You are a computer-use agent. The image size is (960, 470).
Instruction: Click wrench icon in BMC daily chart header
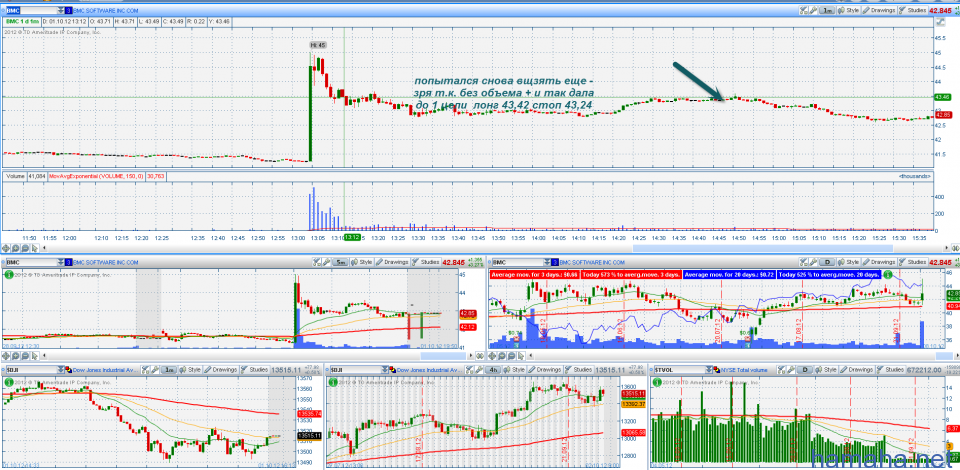point(813,262)
